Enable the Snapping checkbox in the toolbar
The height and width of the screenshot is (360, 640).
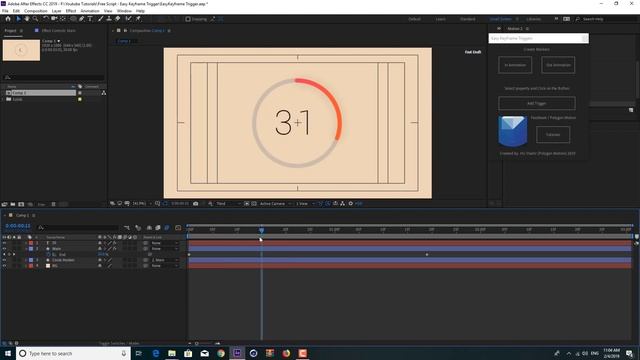coord(188,19)
